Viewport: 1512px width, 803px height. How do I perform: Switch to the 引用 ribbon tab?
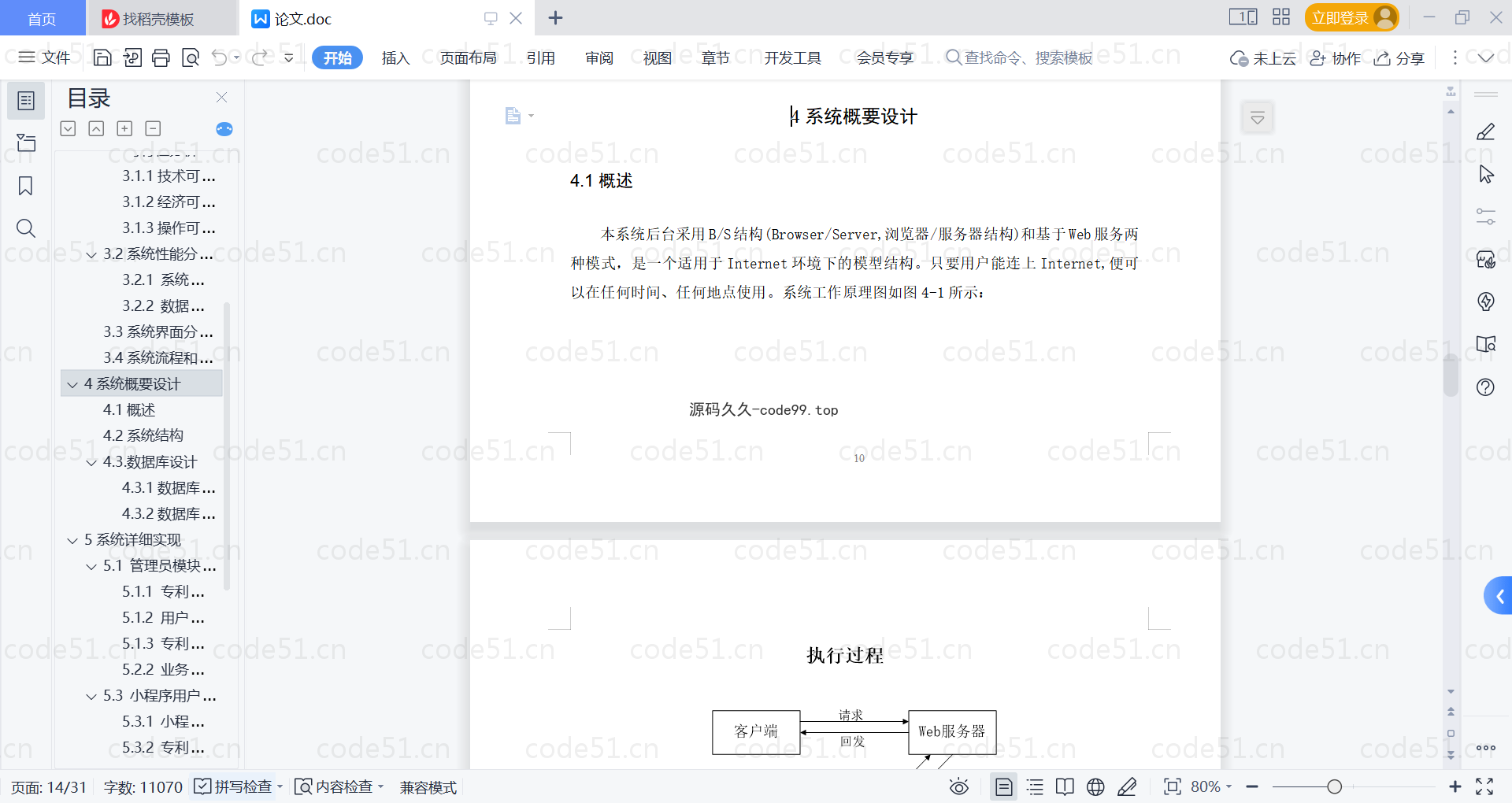541,57
